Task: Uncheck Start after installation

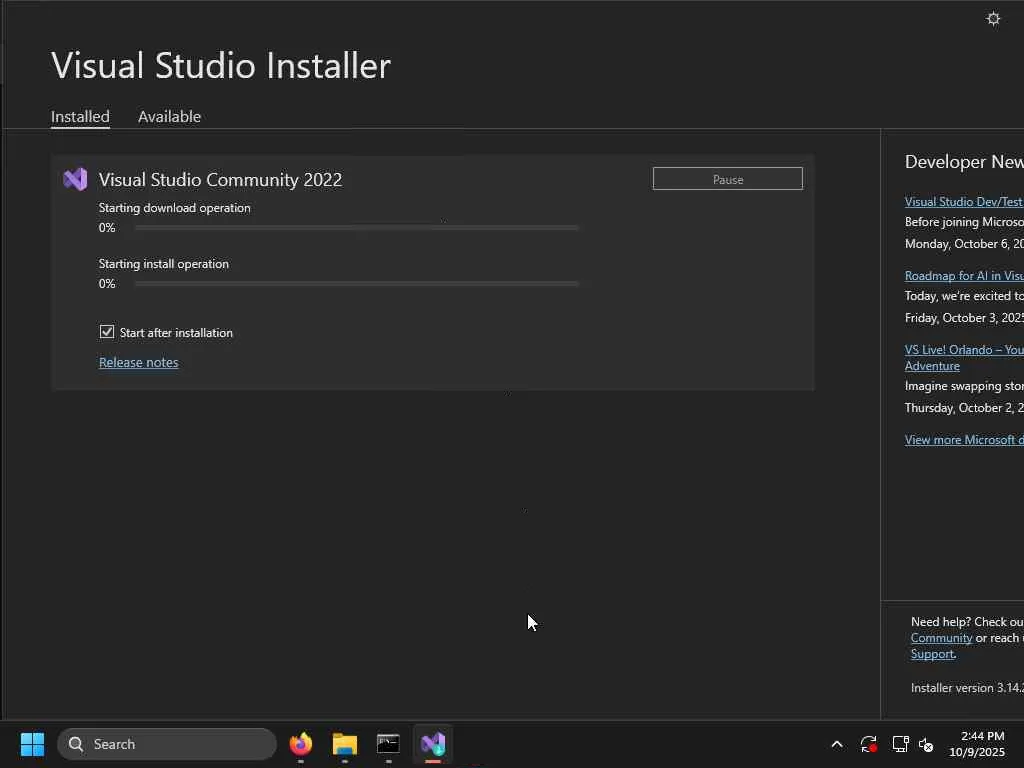Action: (x=106, y=332)
